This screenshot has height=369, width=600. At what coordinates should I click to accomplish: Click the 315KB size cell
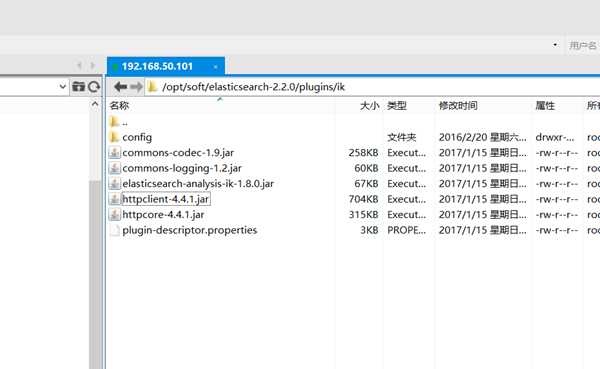[x=363, y=215]
